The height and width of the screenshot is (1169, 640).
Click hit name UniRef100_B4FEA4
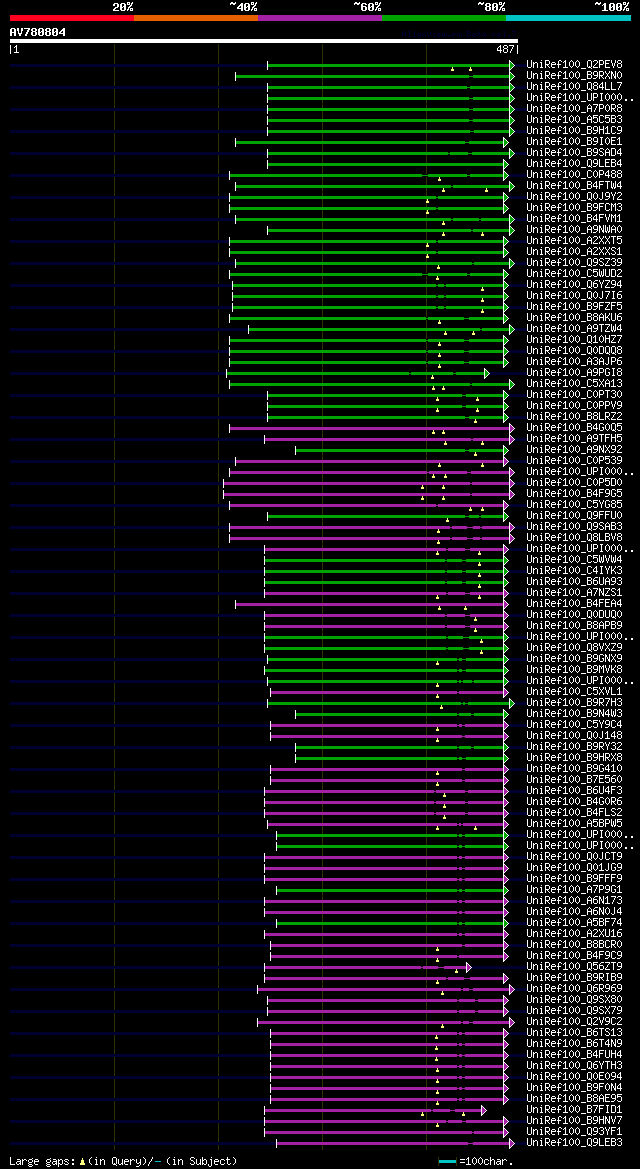click(574, 603)
